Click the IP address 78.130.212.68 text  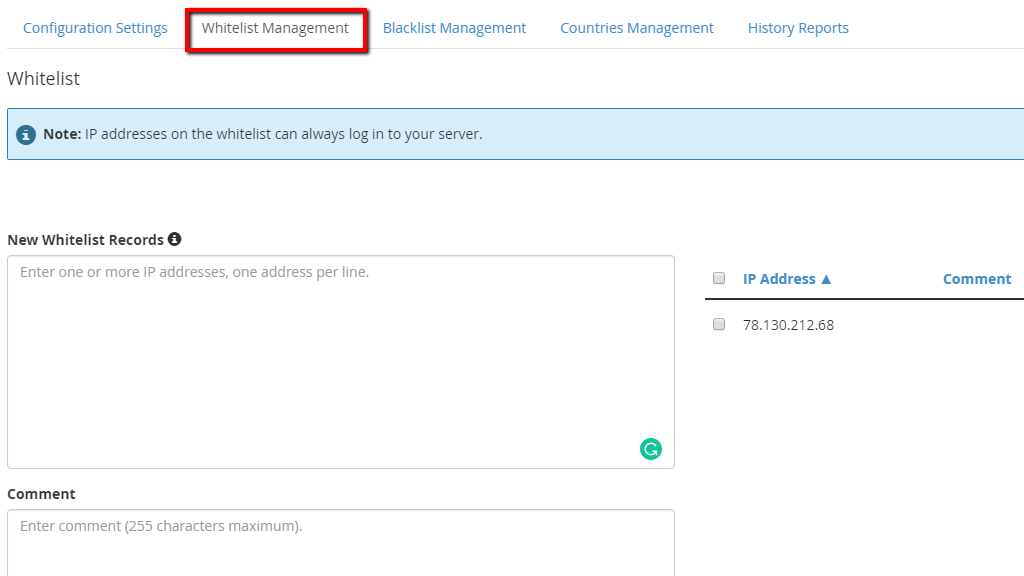tap(788, 325)
